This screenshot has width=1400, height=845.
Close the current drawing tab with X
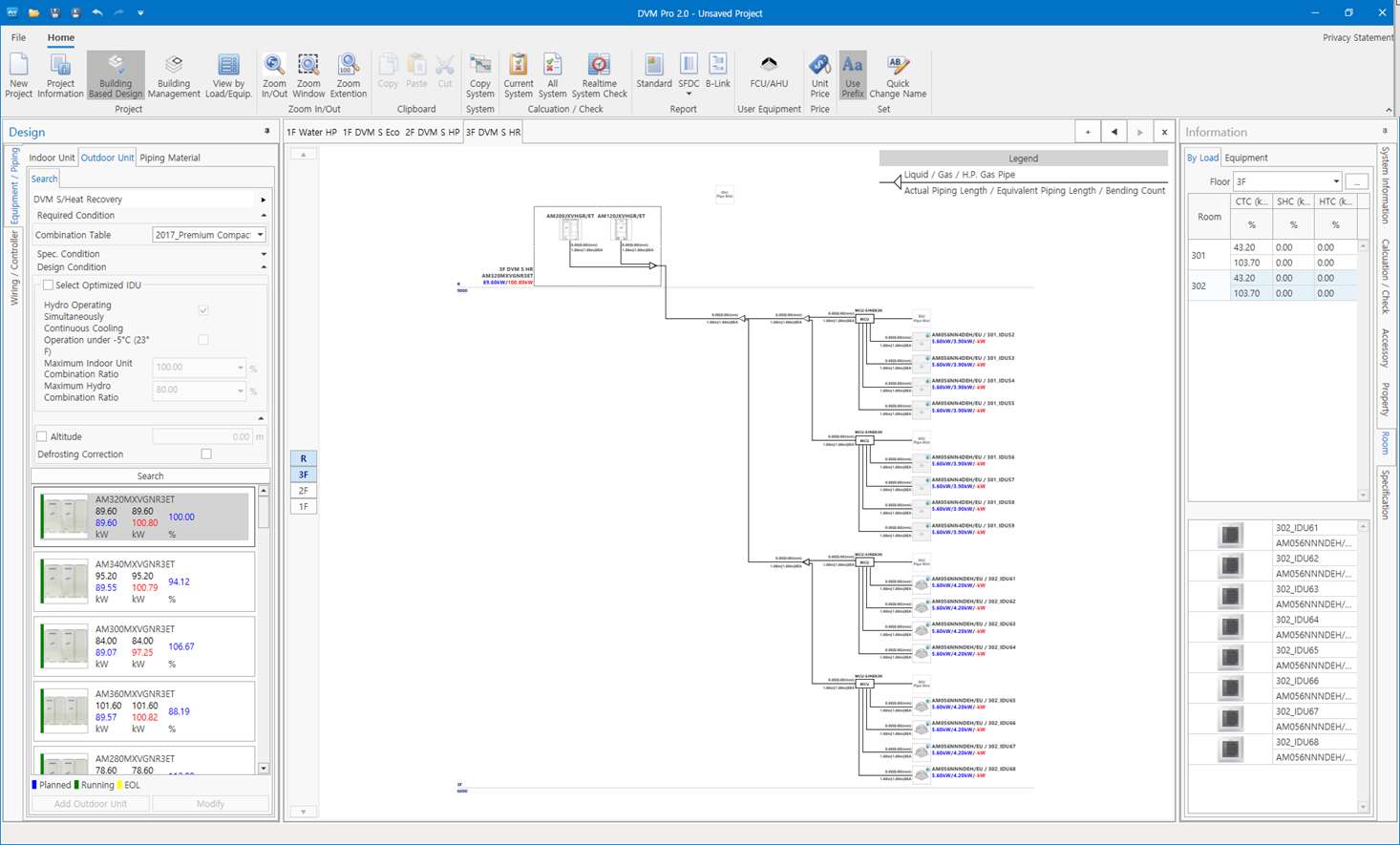(x=1164, y=132)
